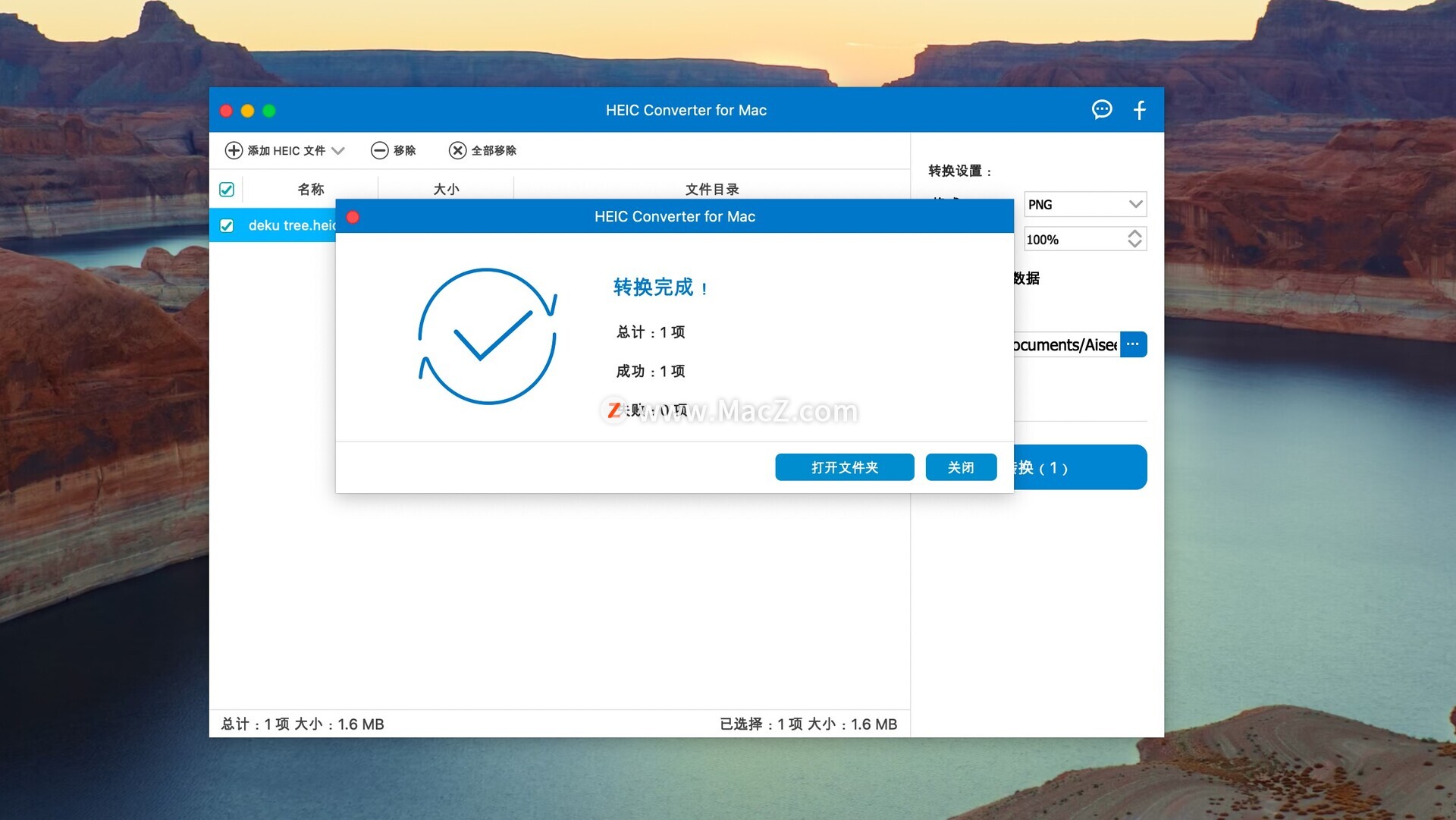This screenshot has width=1456, height=820.
Task: Click the output path field Documents/Aisee
Action: pos(1066,345)
